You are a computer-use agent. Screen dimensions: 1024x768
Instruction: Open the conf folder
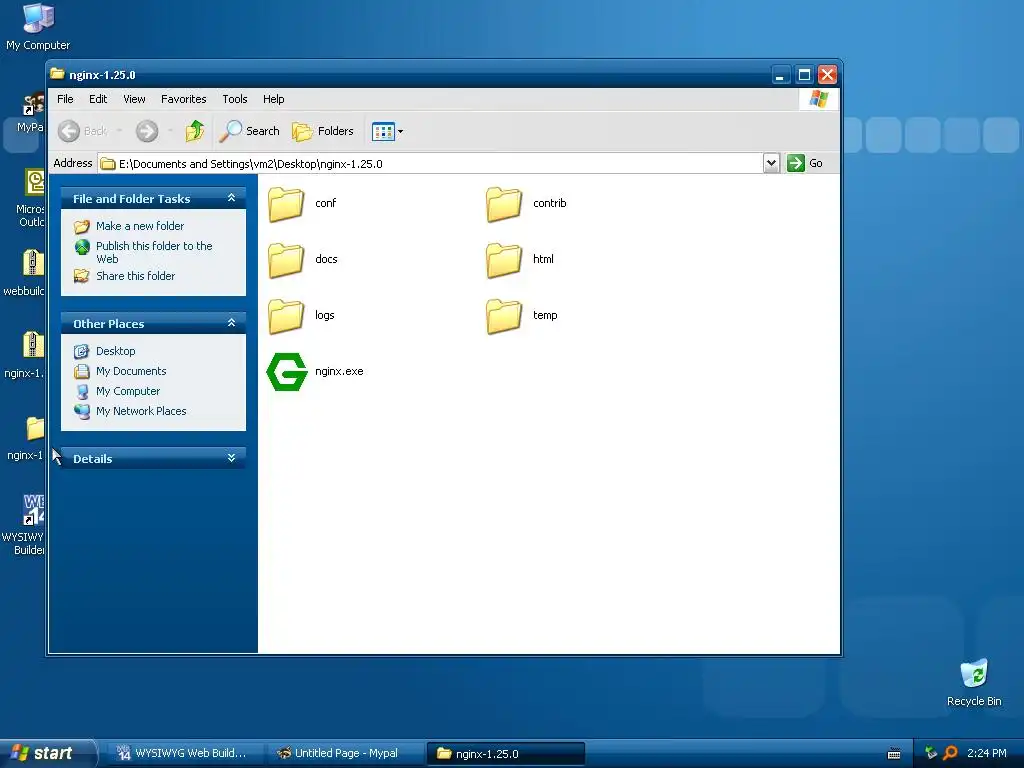(286, 204)
